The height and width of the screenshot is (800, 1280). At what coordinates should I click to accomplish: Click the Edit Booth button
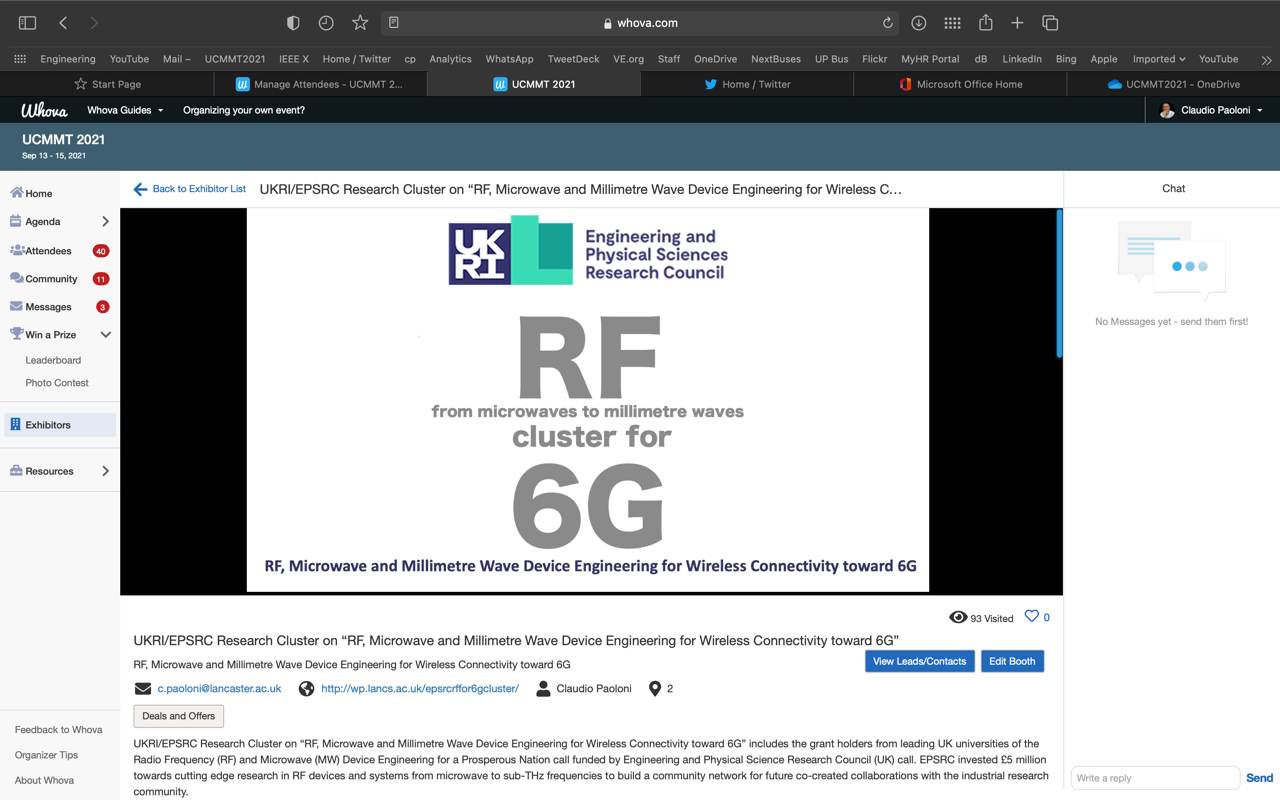1012,661
